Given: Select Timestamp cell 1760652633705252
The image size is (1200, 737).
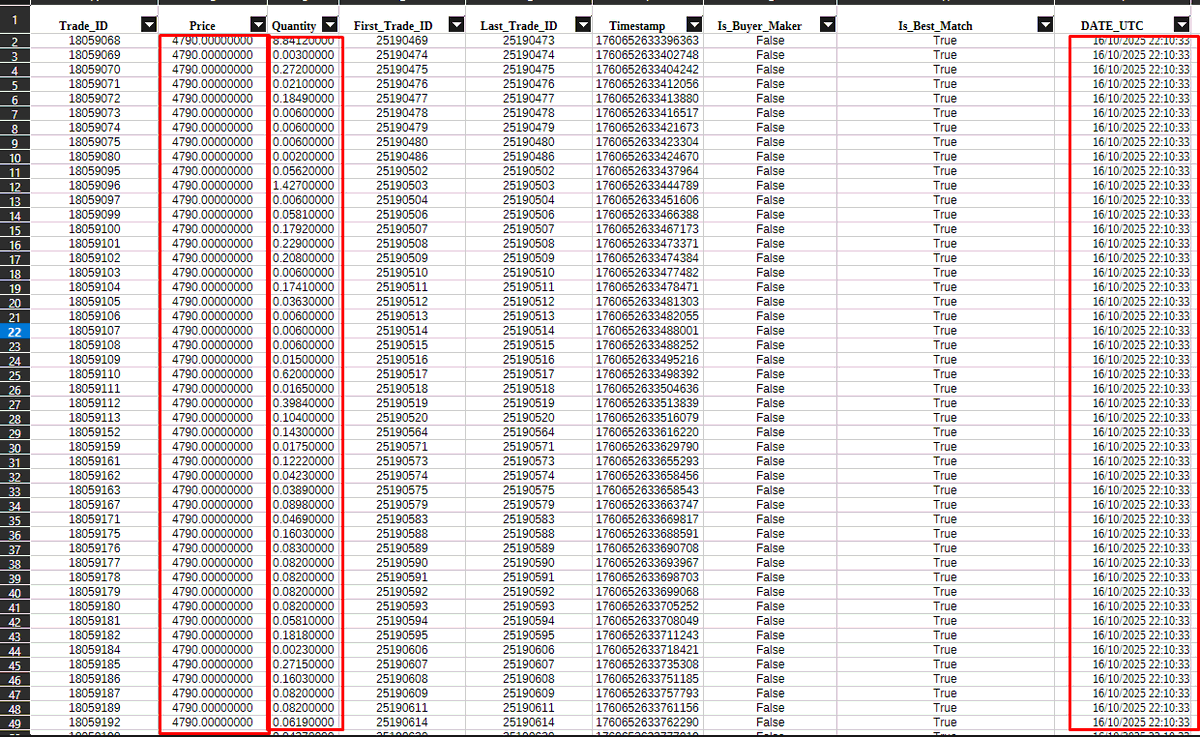Looking at the screenshot, I should tap(647, 606).
